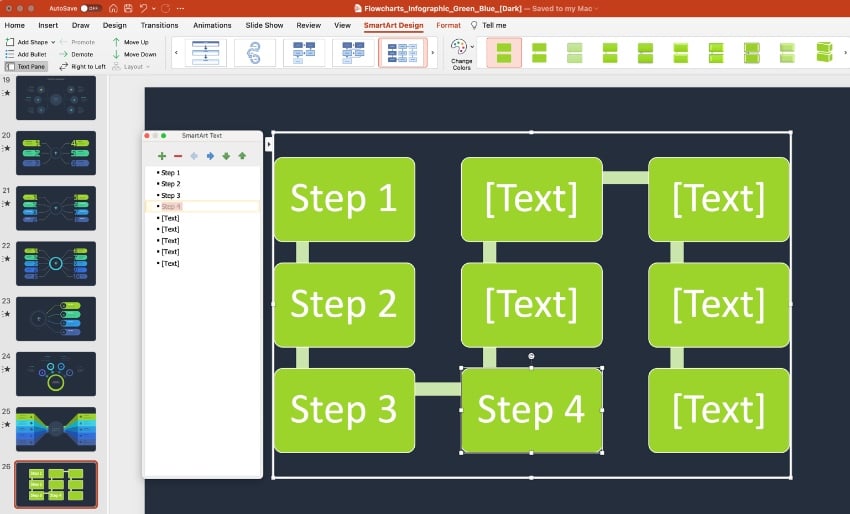Expand the SmartArt styles gallery with right chevron

pos(432,53)
